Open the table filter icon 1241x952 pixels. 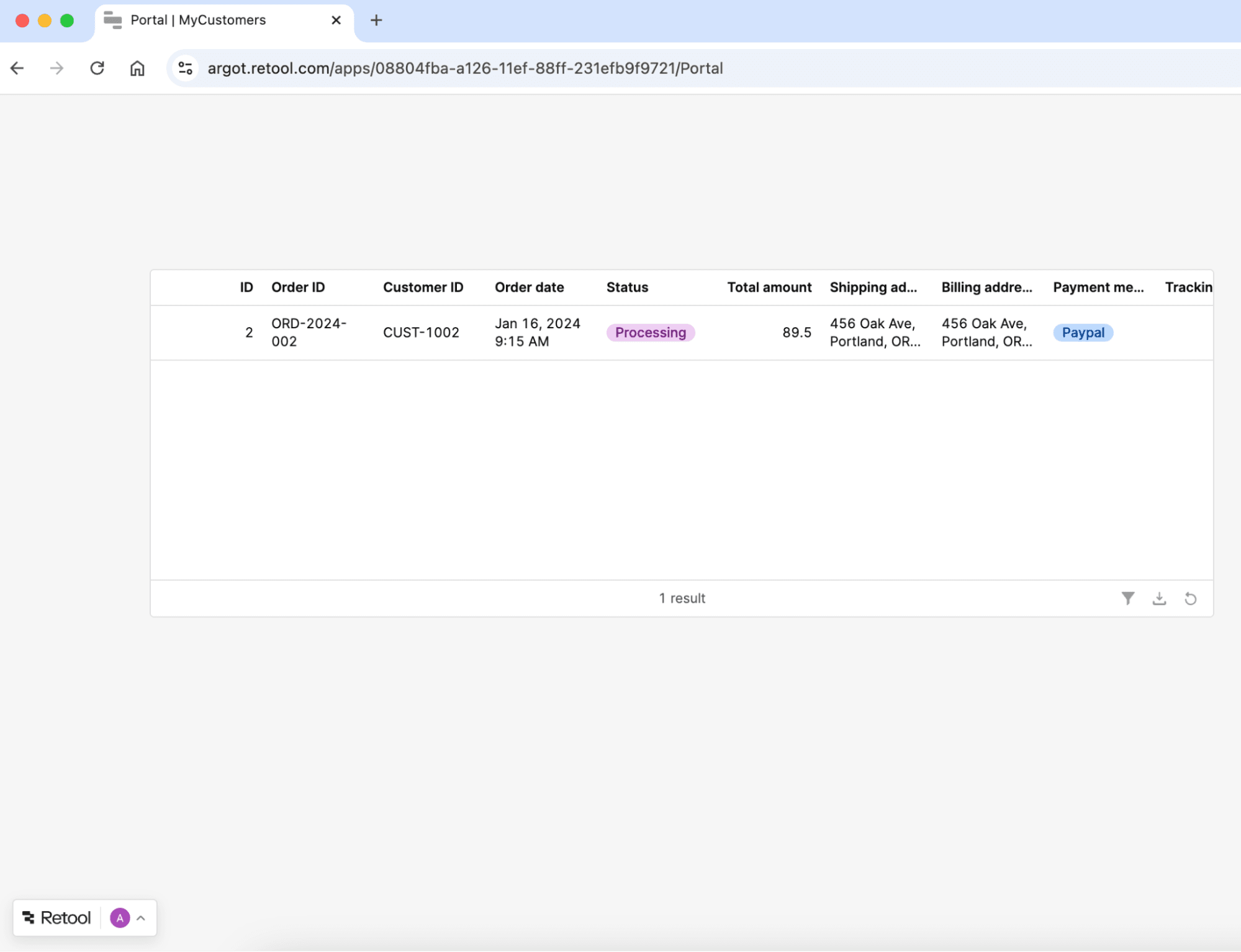1127,598
